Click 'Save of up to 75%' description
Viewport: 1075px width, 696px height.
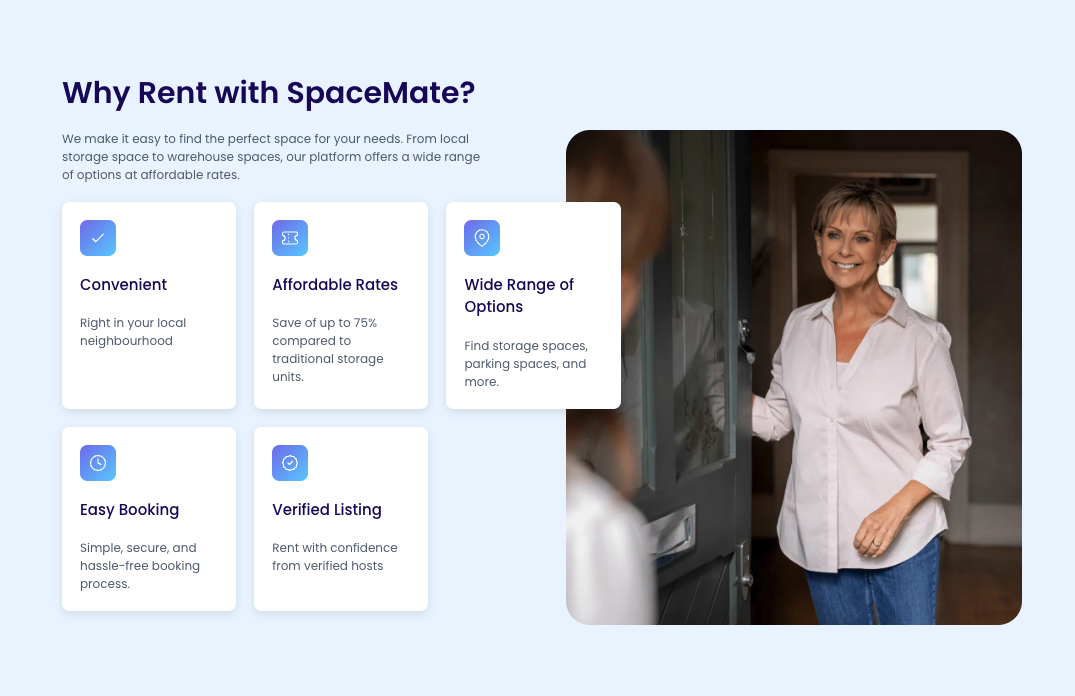[328, 350]
